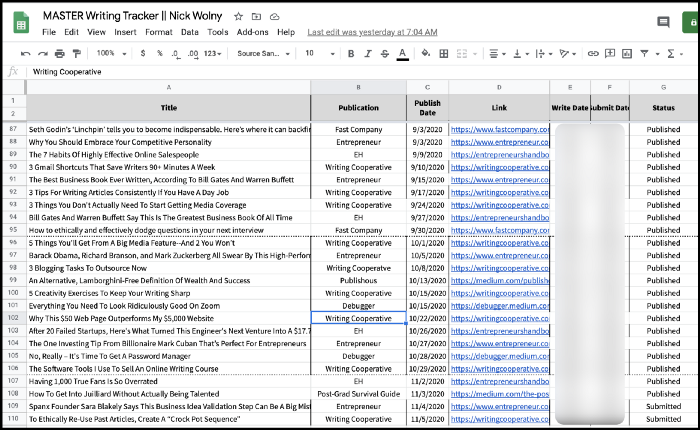Click the cloud save status icon

click(275, 17)
